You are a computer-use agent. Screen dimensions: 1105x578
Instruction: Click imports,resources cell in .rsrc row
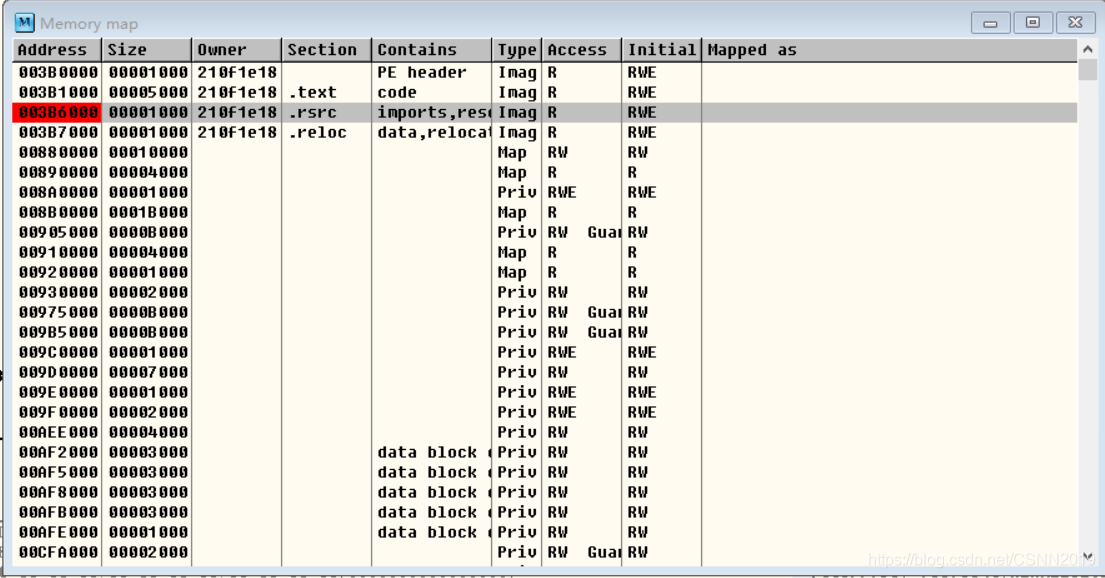[433, 113]
